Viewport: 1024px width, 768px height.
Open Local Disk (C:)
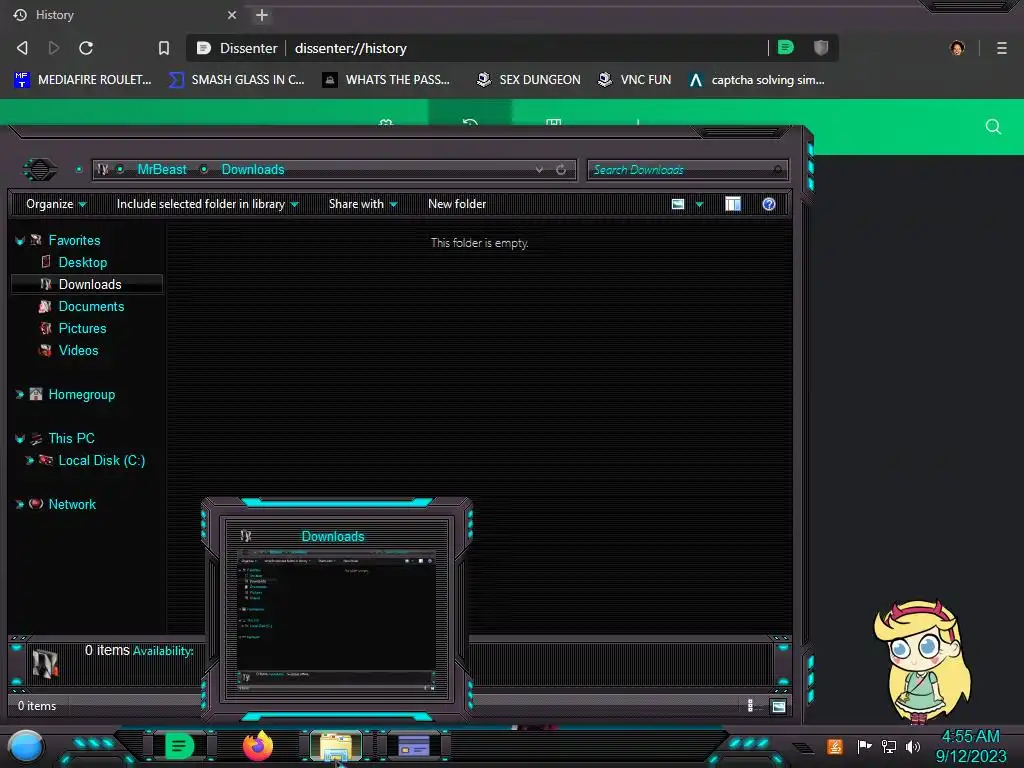click(x=101, y=461)
